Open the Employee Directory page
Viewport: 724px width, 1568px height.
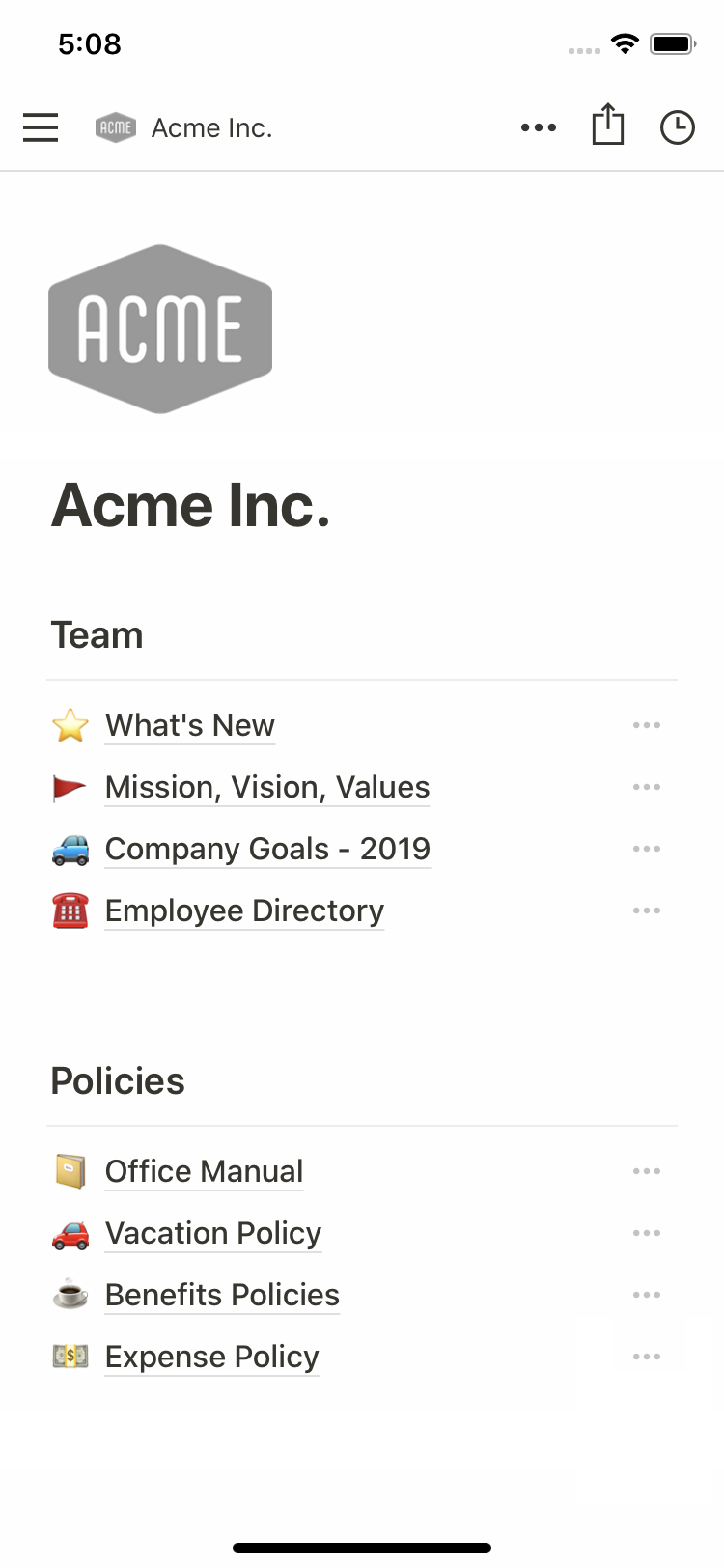pyautogui.click(x=244, y=910)
